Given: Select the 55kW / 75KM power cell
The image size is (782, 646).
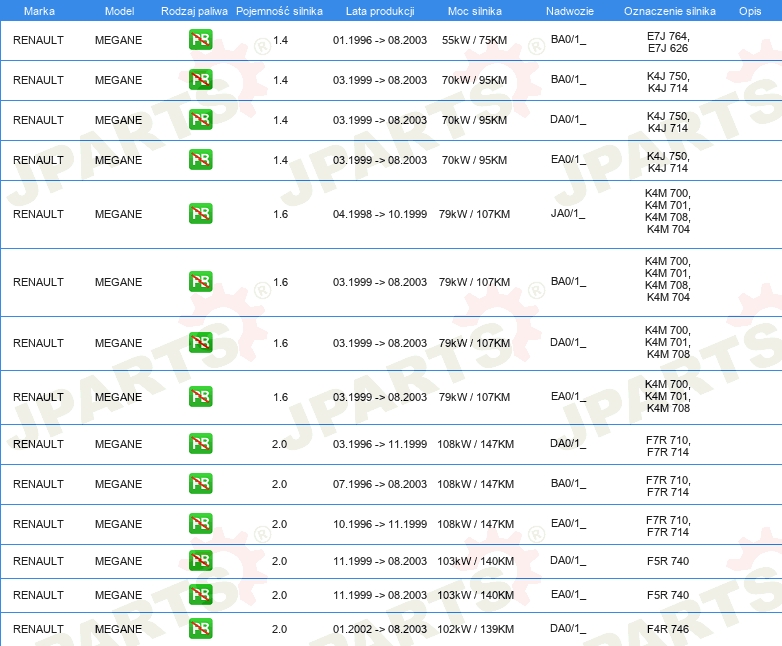Looking at the screenshot, I should [x=474, y=40].
